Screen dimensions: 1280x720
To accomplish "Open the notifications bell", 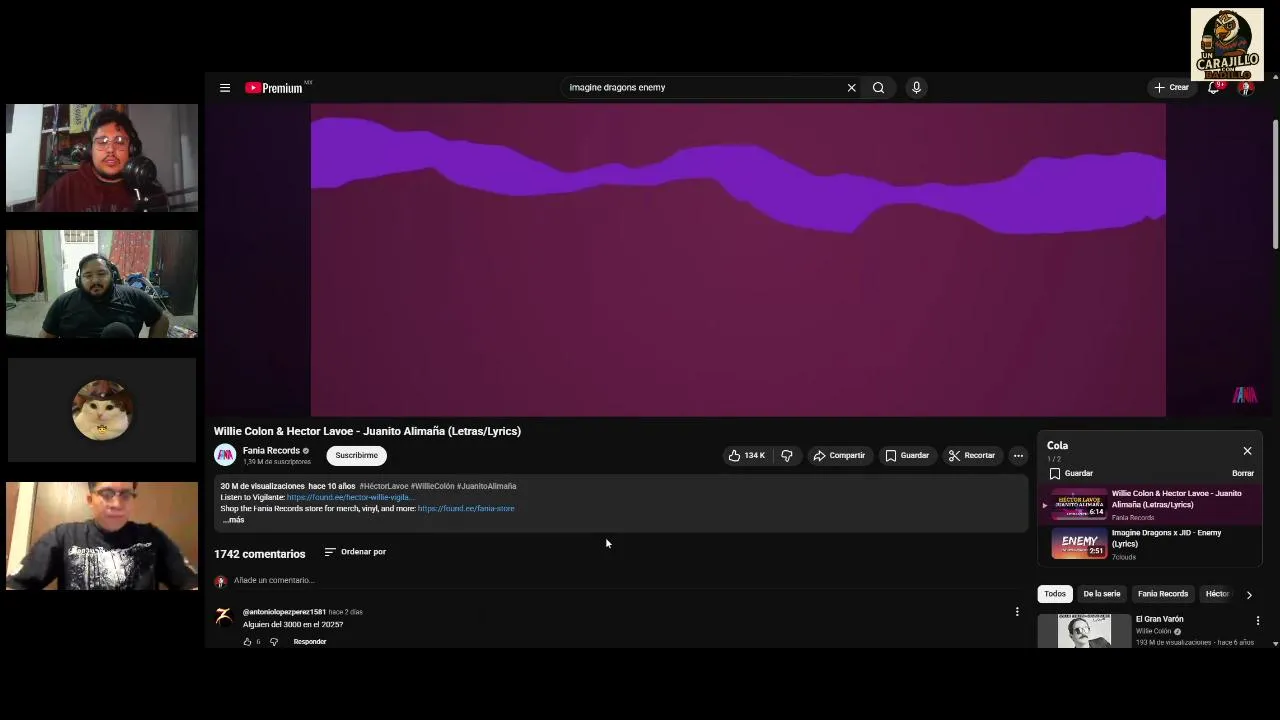I will pyautogui.click(x=1214, y=88).
